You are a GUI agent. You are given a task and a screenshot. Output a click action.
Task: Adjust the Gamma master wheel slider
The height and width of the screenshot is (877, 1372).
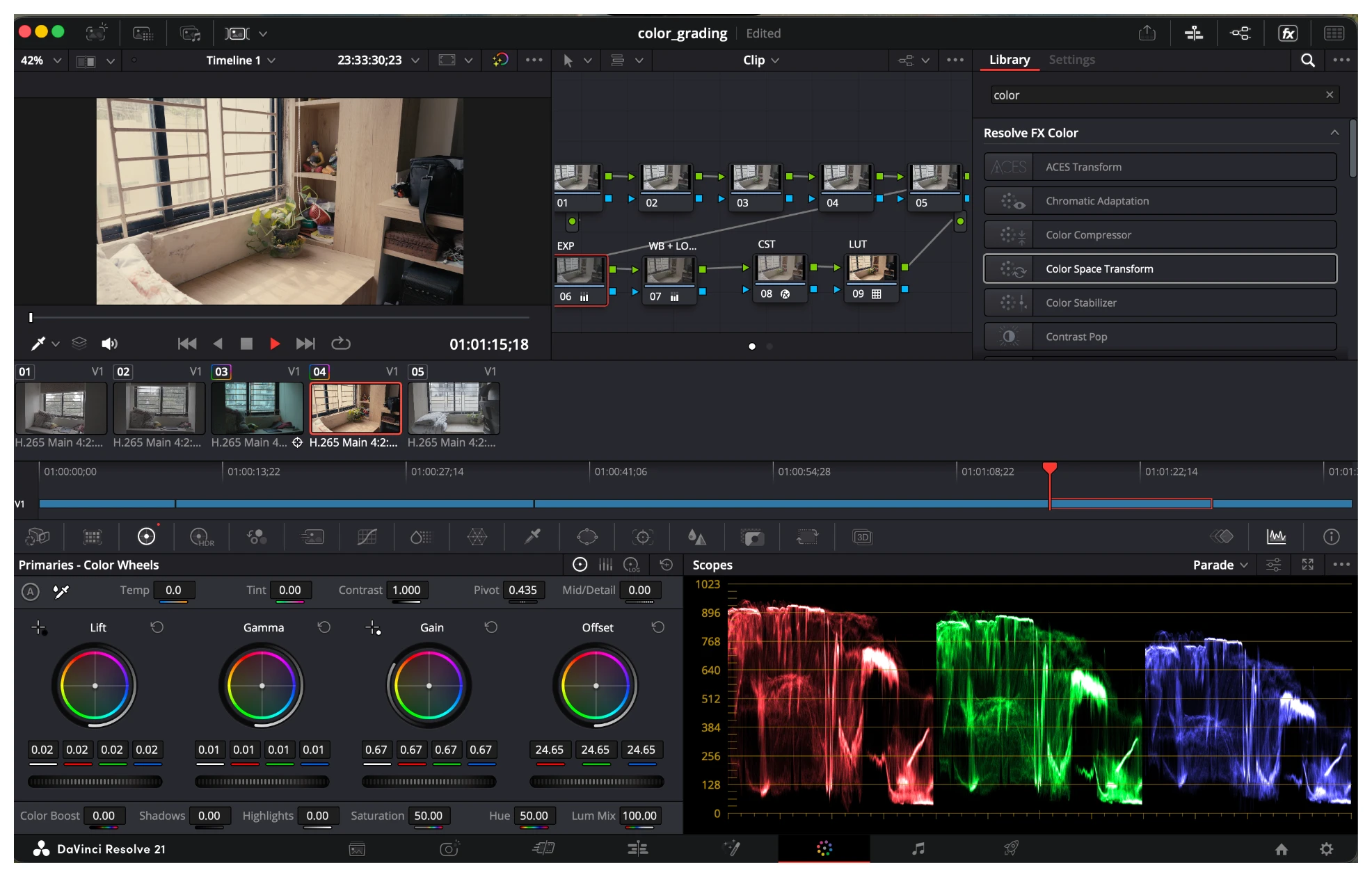[262, 782]
